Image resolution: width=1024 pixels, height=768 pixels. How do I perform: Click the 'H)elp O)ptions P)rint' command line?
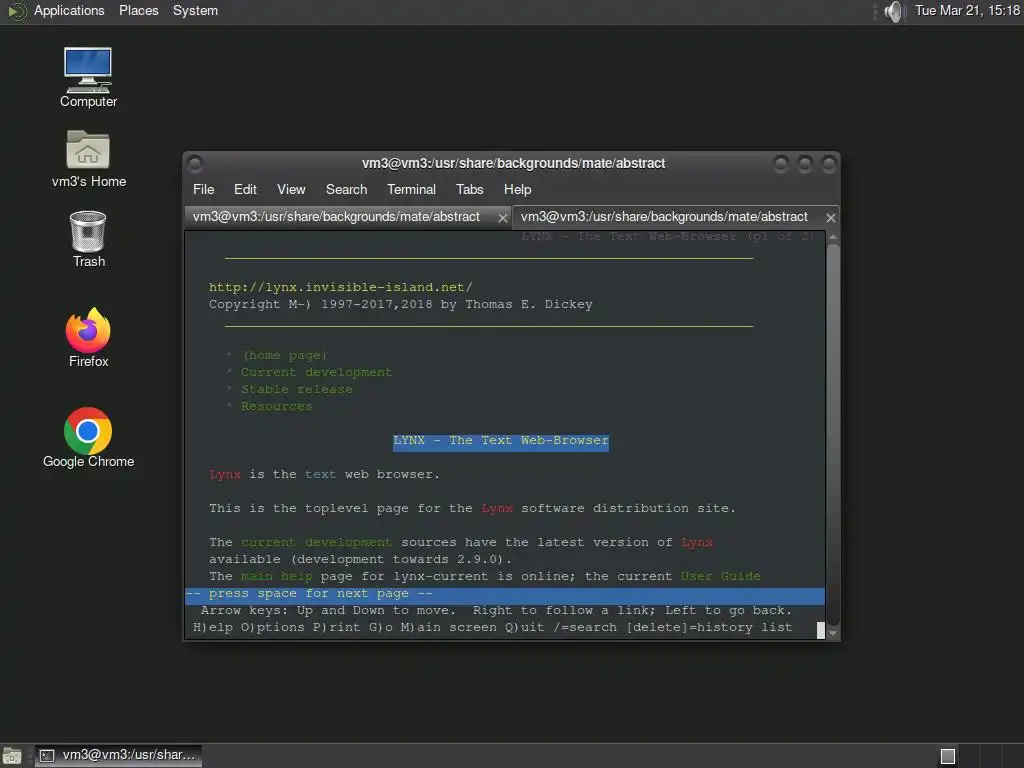[492, 628]
